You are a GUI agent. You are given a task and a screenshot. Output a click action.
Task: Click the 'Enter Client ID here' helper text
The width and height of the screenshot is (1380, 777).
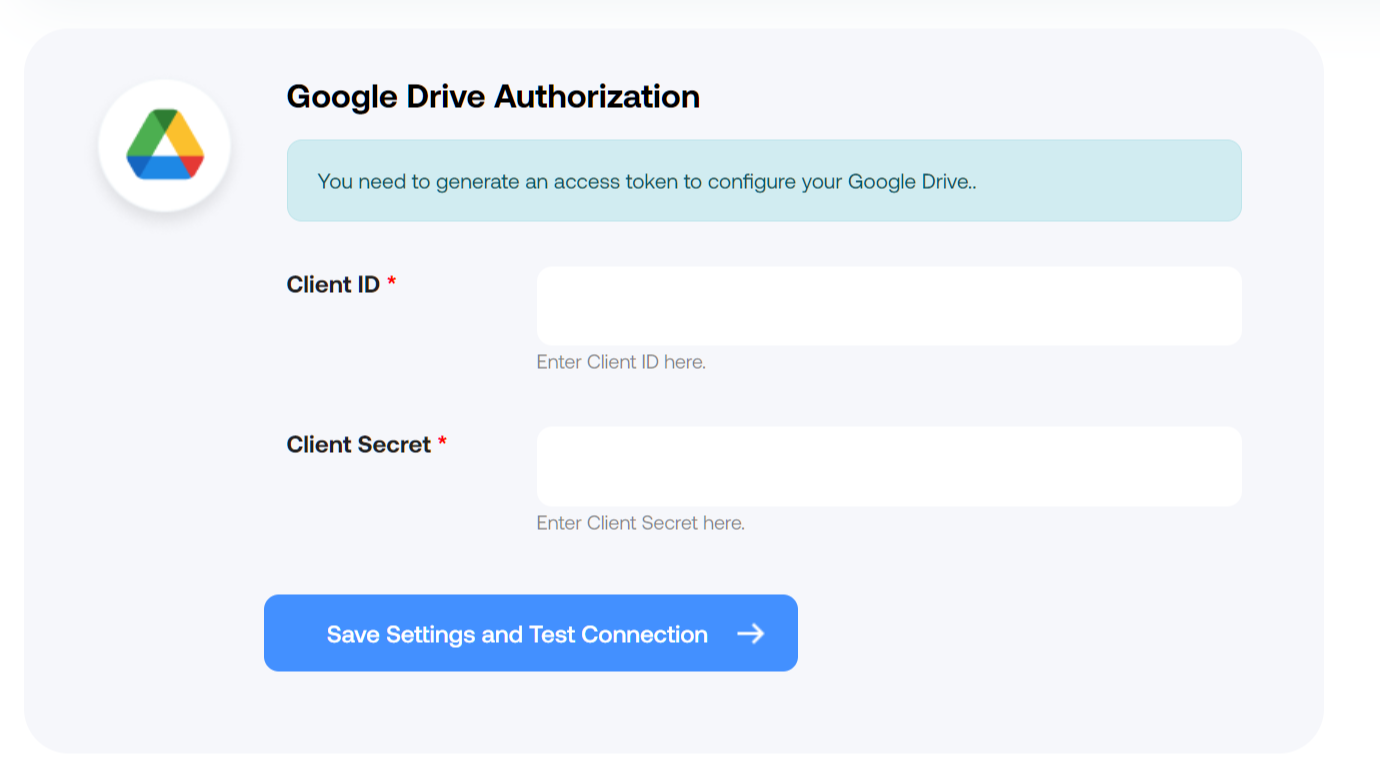(620, 362)
